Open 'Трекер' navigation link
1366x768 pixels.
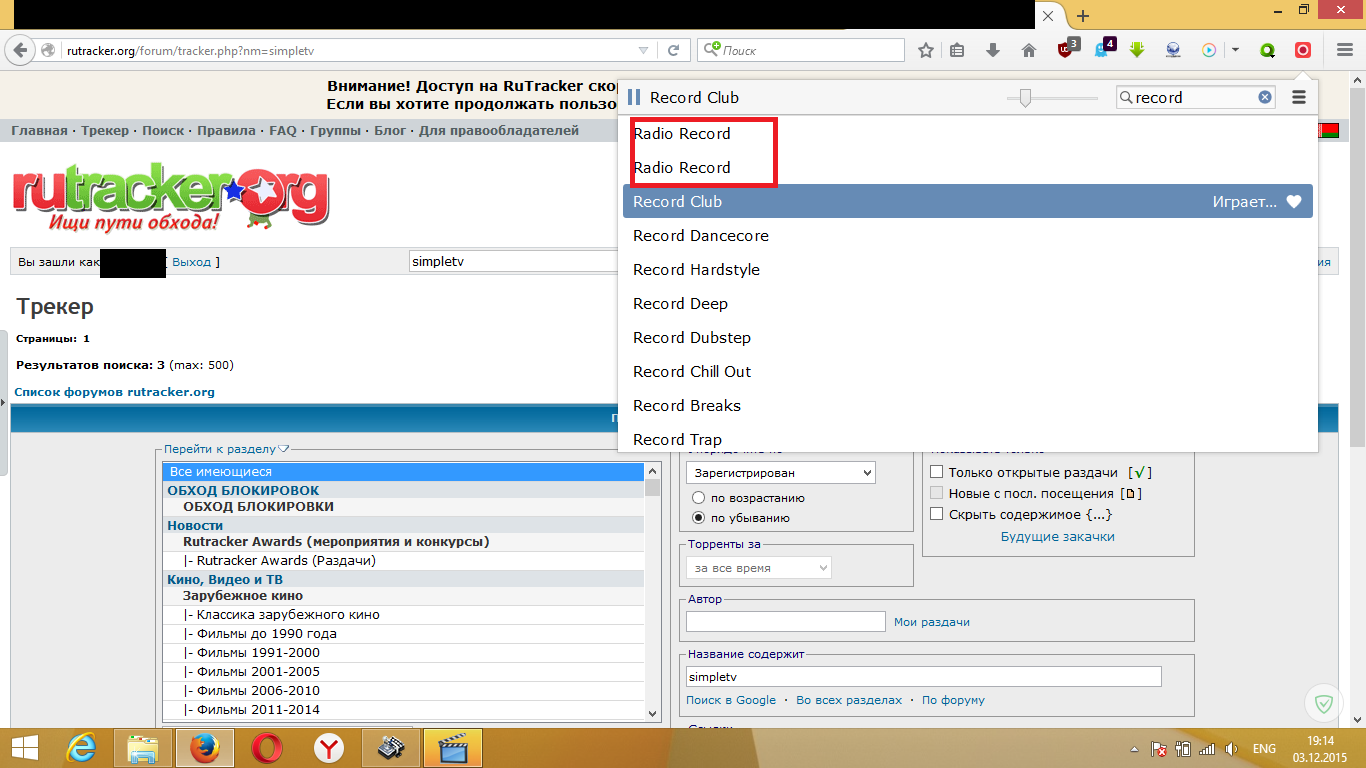(105, 131)
